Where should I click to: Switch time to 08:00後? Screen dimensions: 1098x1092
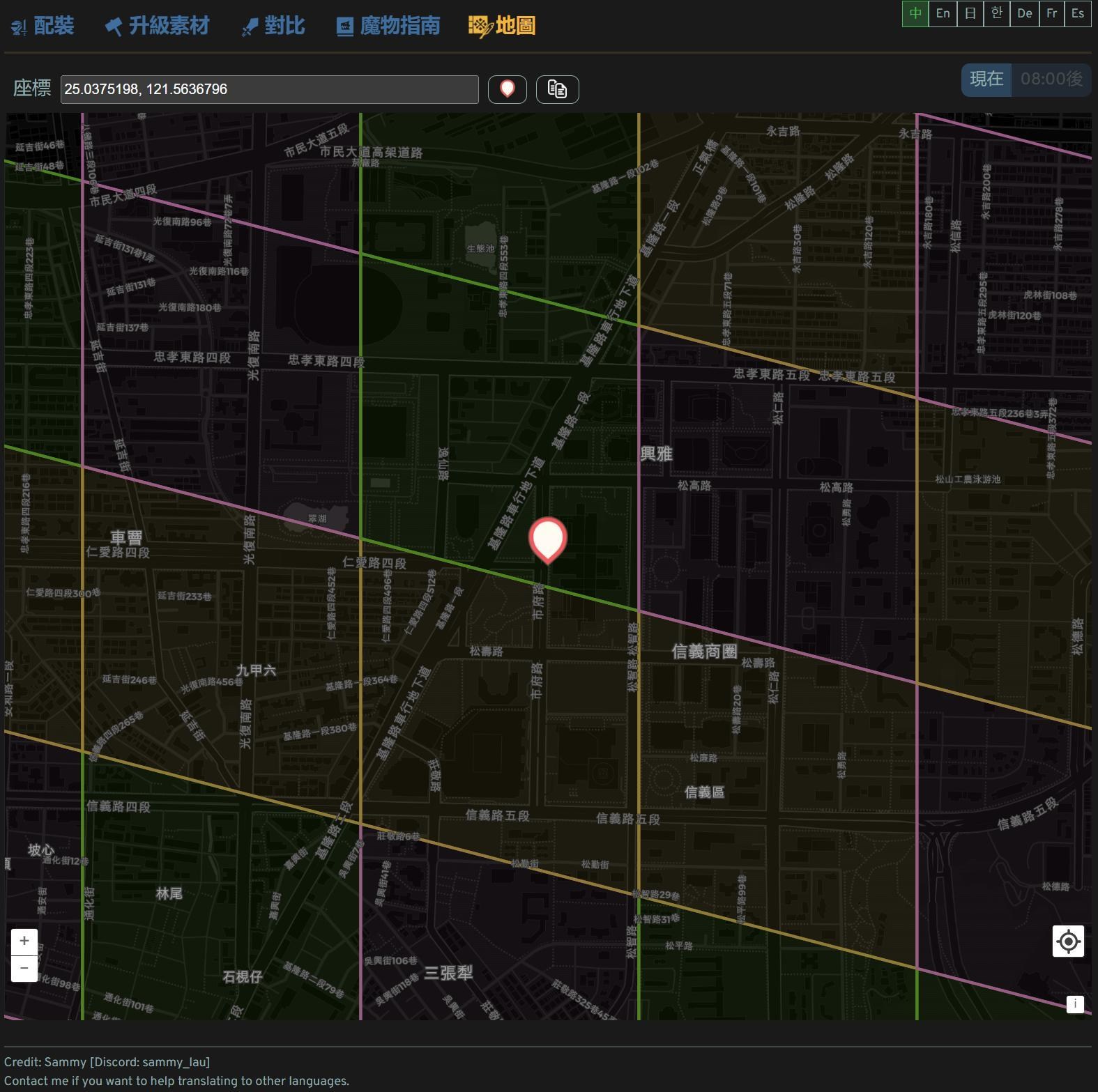[1051, 79]
